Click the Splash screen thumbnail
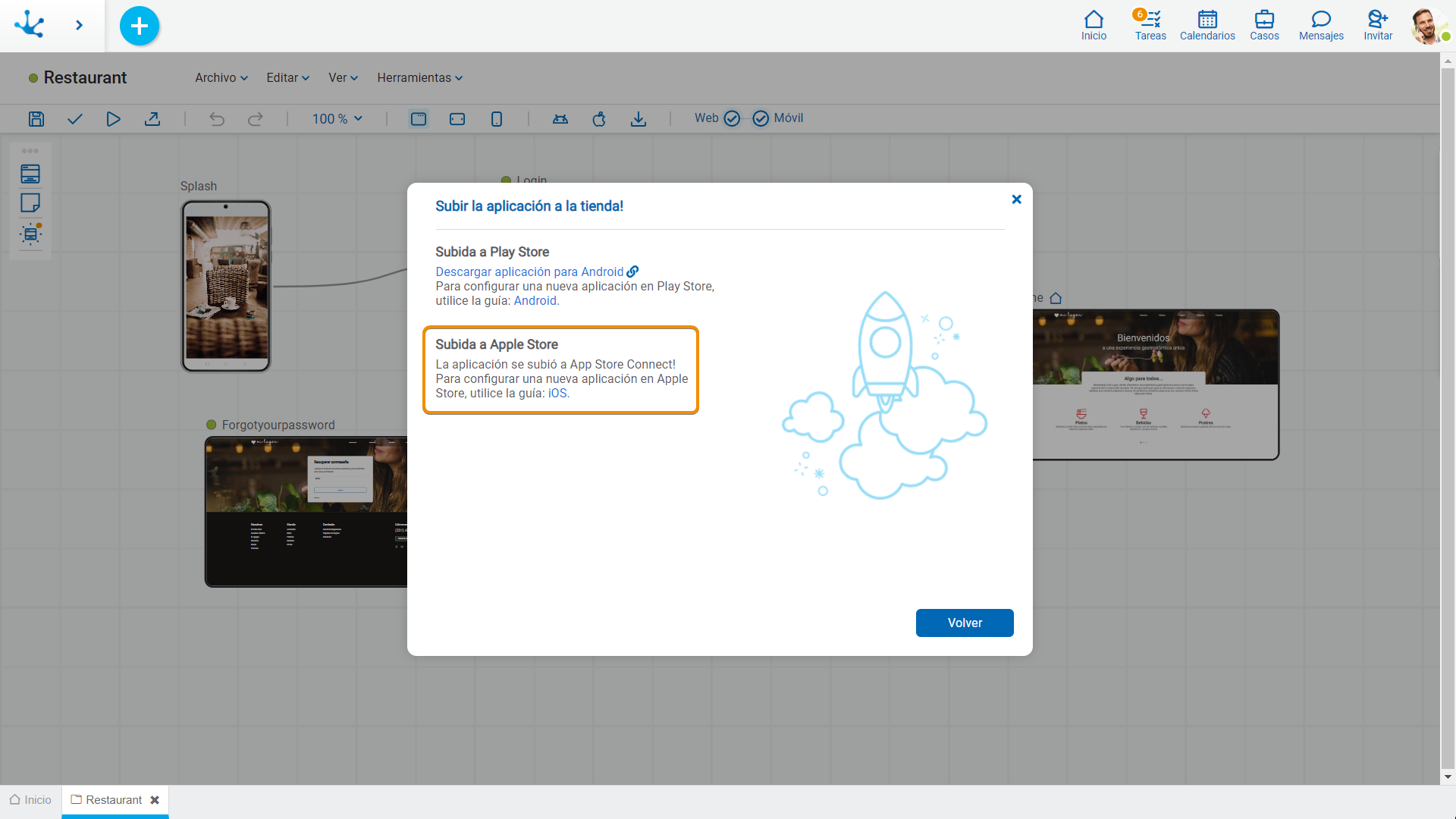 pos(226,286)
